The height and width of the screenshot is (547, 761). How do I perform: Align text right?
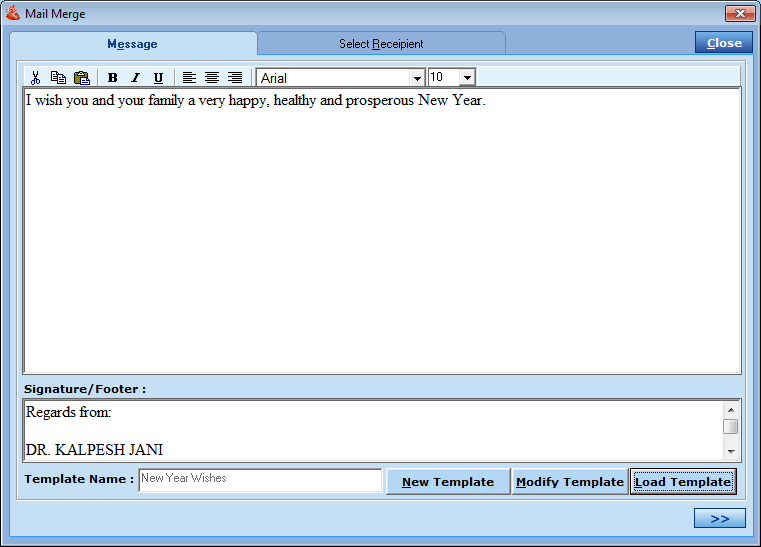coord(235,78)
